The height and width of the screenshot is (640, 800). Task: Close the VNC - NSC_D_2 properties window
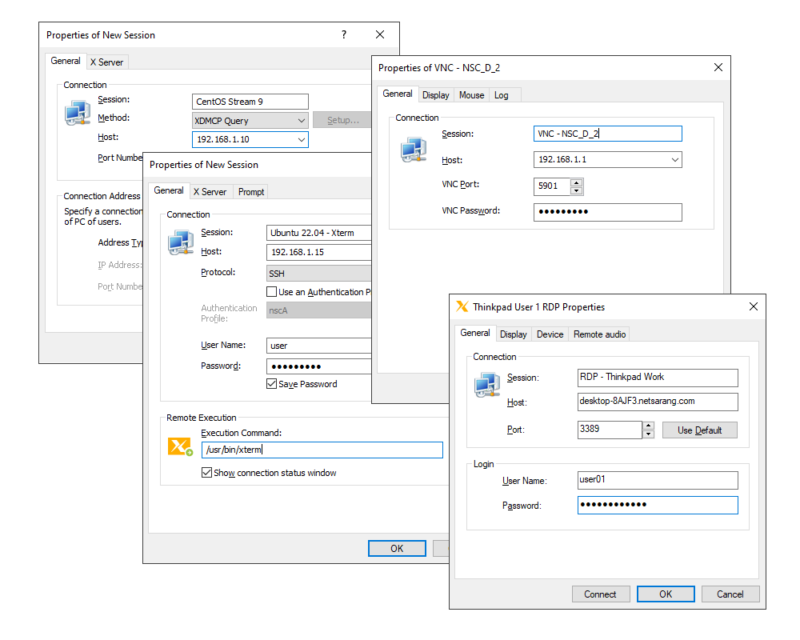click(717, 67)
